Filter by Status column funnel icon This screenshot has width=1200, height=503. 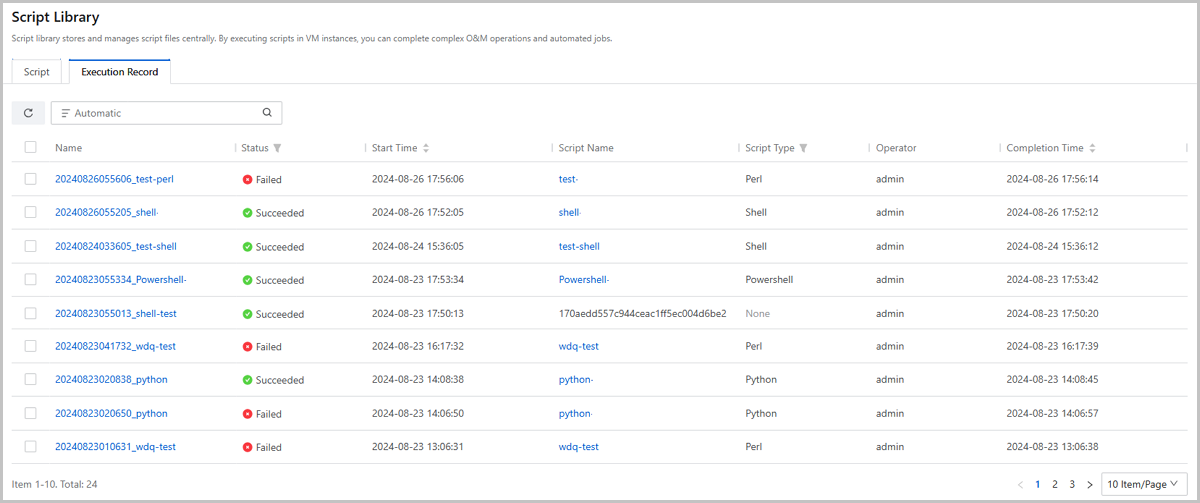pyautogui.click(x=277, y=148)
